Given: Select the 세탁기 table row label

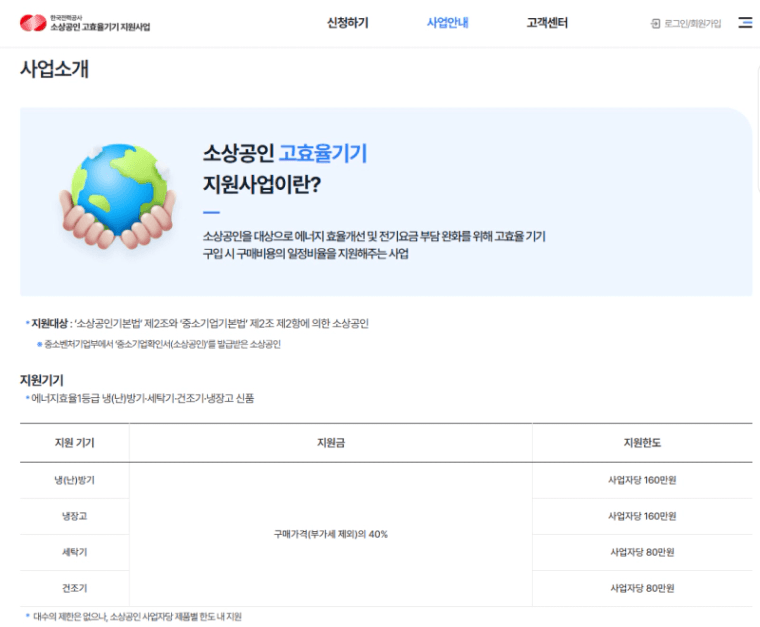Looking at the screenshot, I should pos(75,552).
